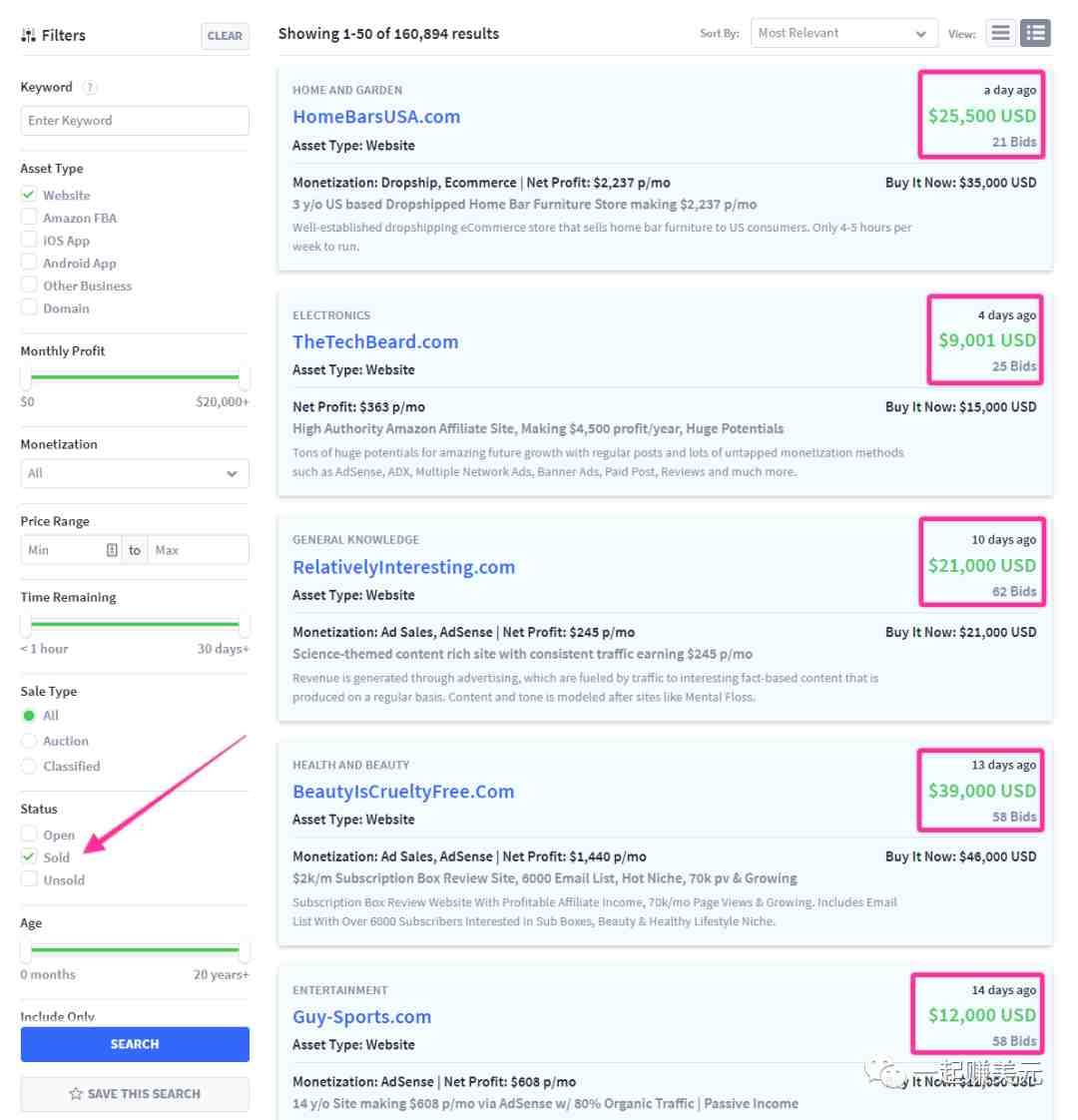Select detailed list view icon
Viewport: 1078px width, 1120px height.
pos(1035,33)
